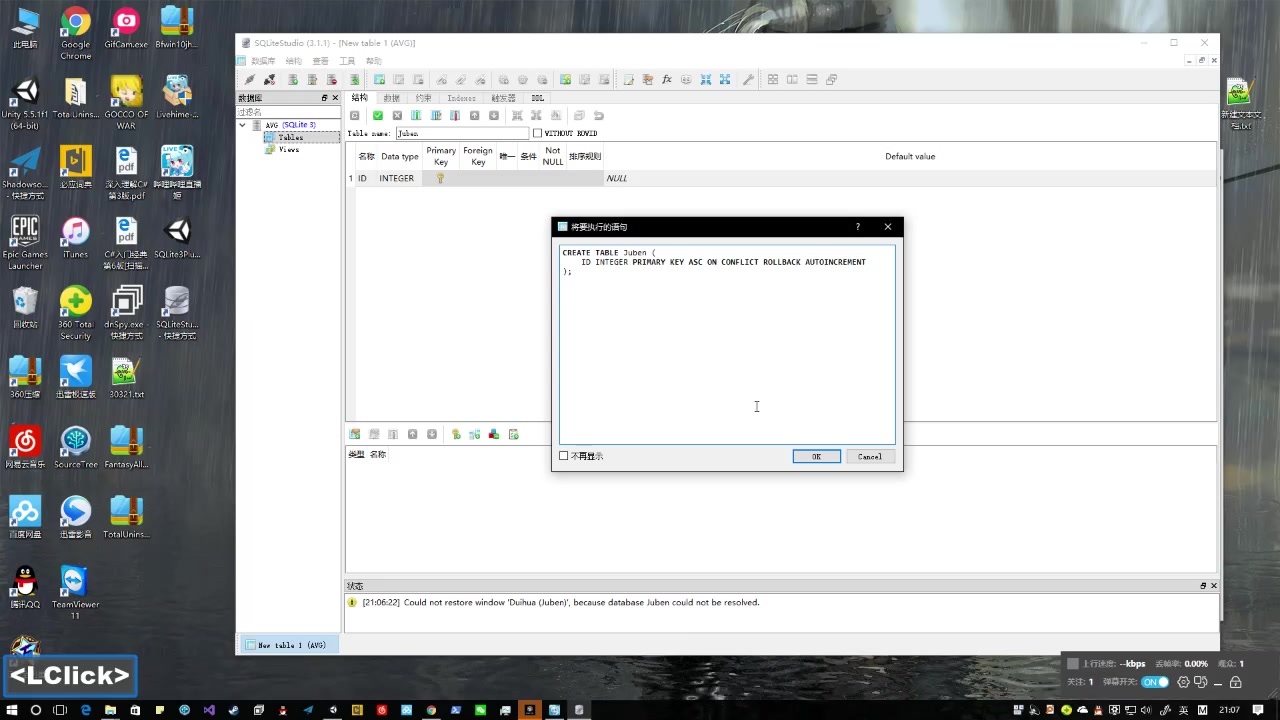Image resolution: width=1280 pixels, height=720 pixels.
Task: Open the SQL functions editor fx icon
Action: 667,80
